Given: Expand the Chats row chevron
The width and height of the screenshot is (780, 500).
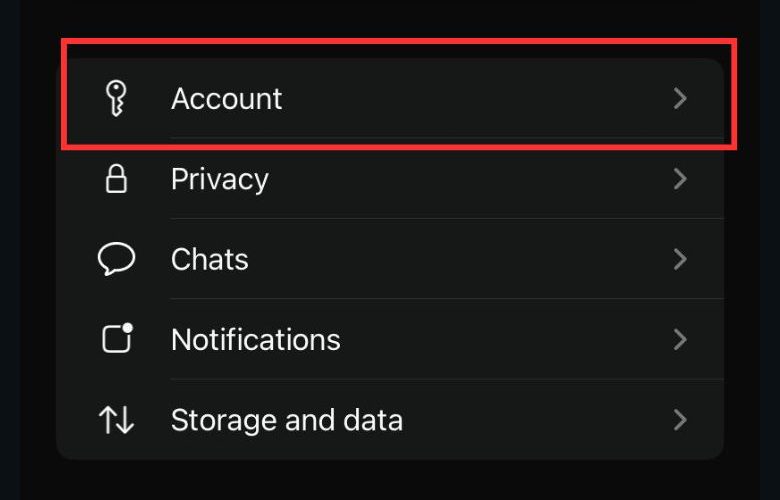Looking at the screenshot, I should 680,260.
